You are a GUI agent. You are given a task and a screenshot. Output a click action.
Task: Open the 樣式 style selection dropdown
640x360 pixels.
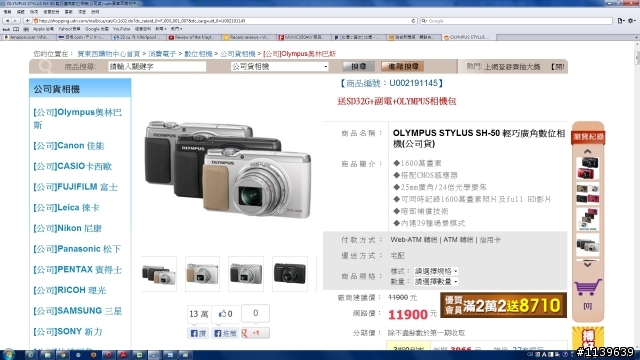[436, 271]
